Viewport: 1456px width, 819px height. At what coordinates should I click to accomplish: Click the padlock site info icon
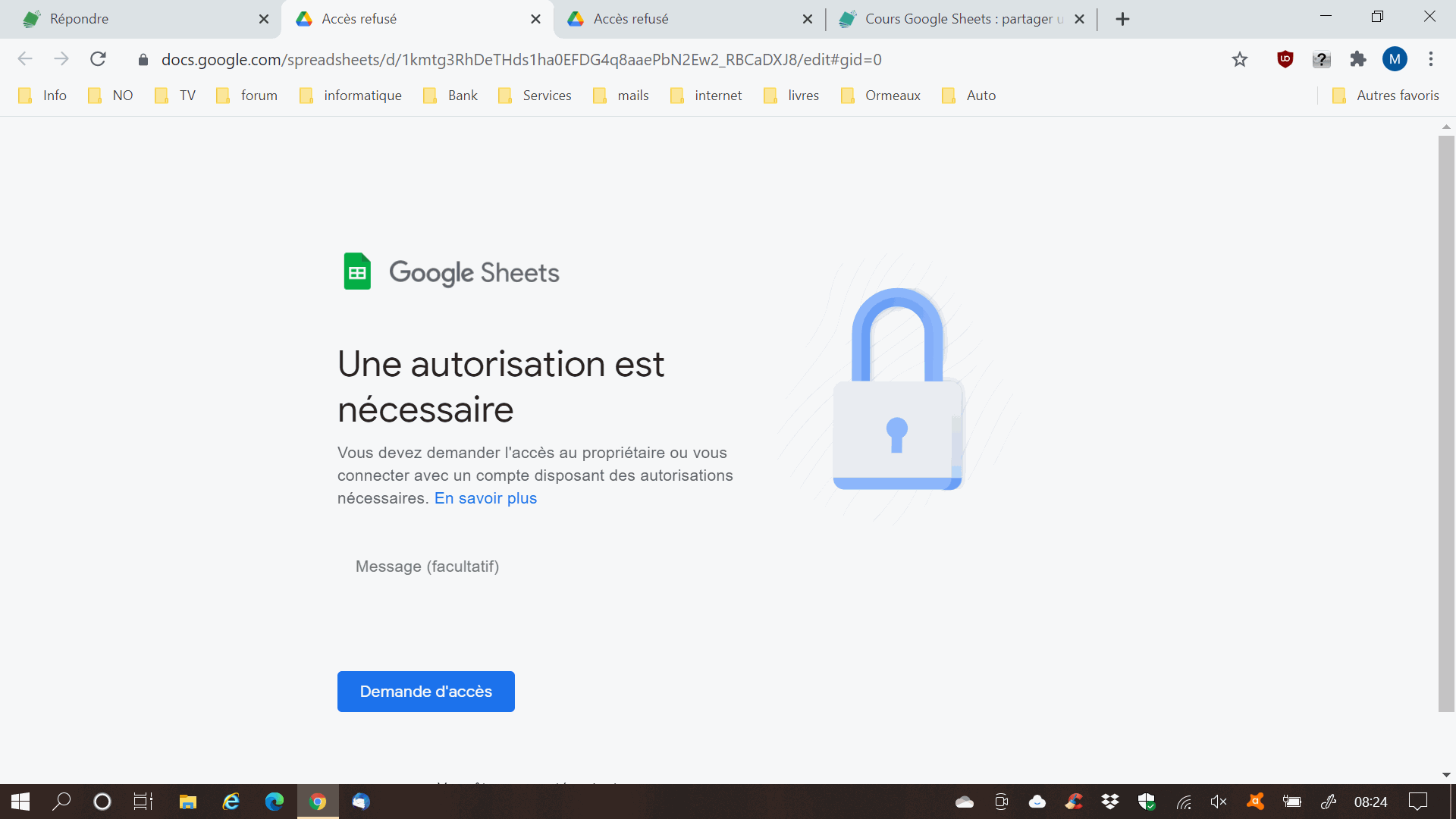(143, 60)
